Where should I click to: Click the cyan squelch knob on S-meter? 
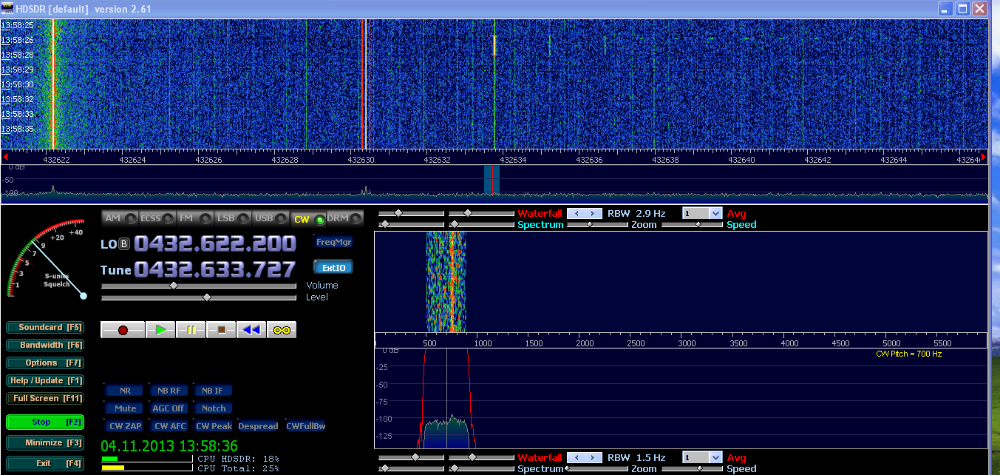[x=83, y=296]
